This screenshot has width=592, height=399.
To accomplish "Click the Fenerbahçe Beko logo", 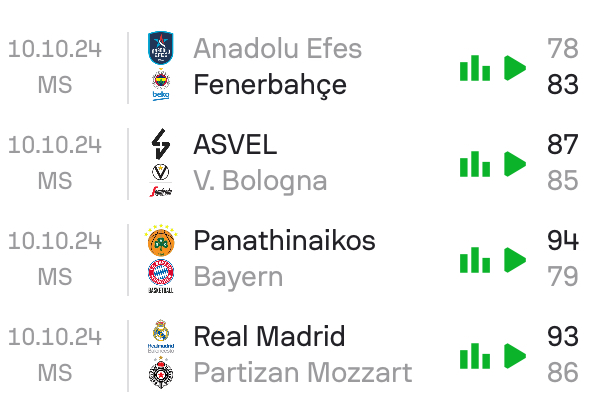I will (x=160, y=85).
